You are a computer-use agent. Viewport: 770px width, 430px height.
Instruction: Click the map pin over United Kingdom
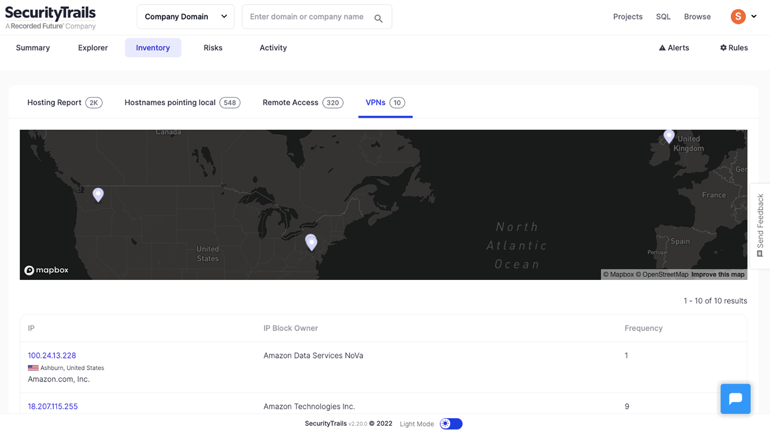tap(669, 136)
